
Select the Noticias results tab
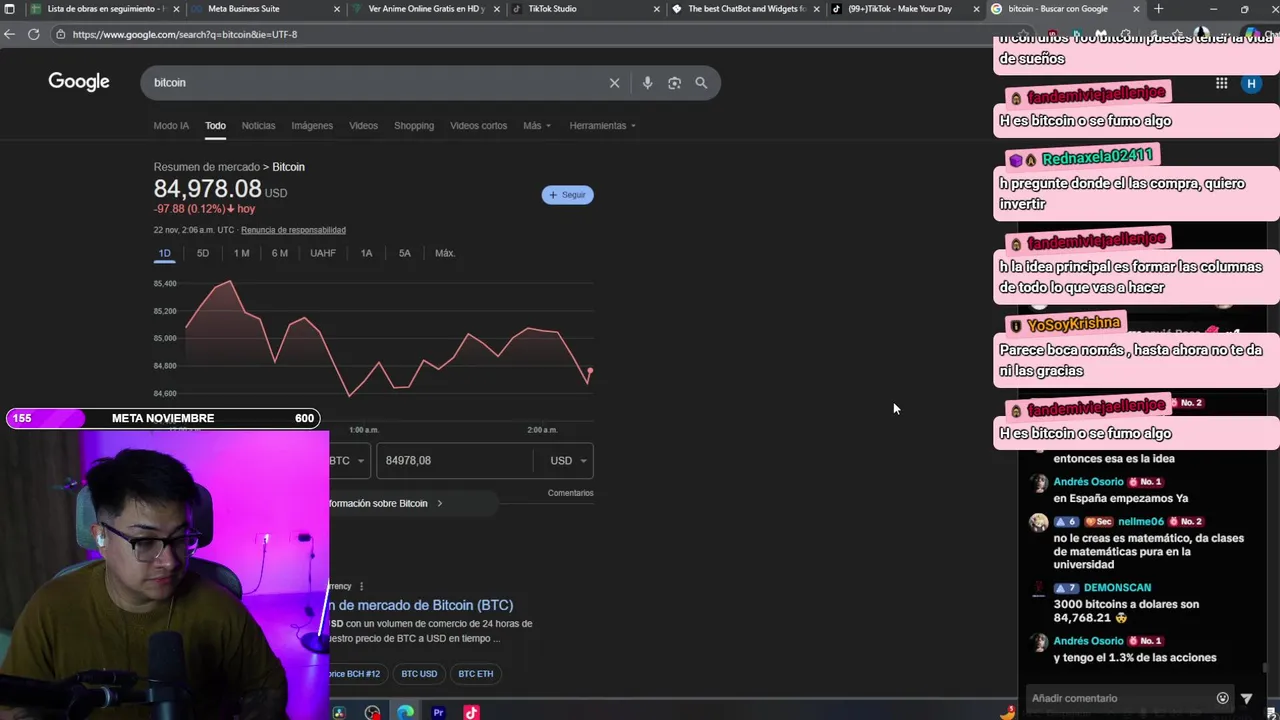point(258,126)
